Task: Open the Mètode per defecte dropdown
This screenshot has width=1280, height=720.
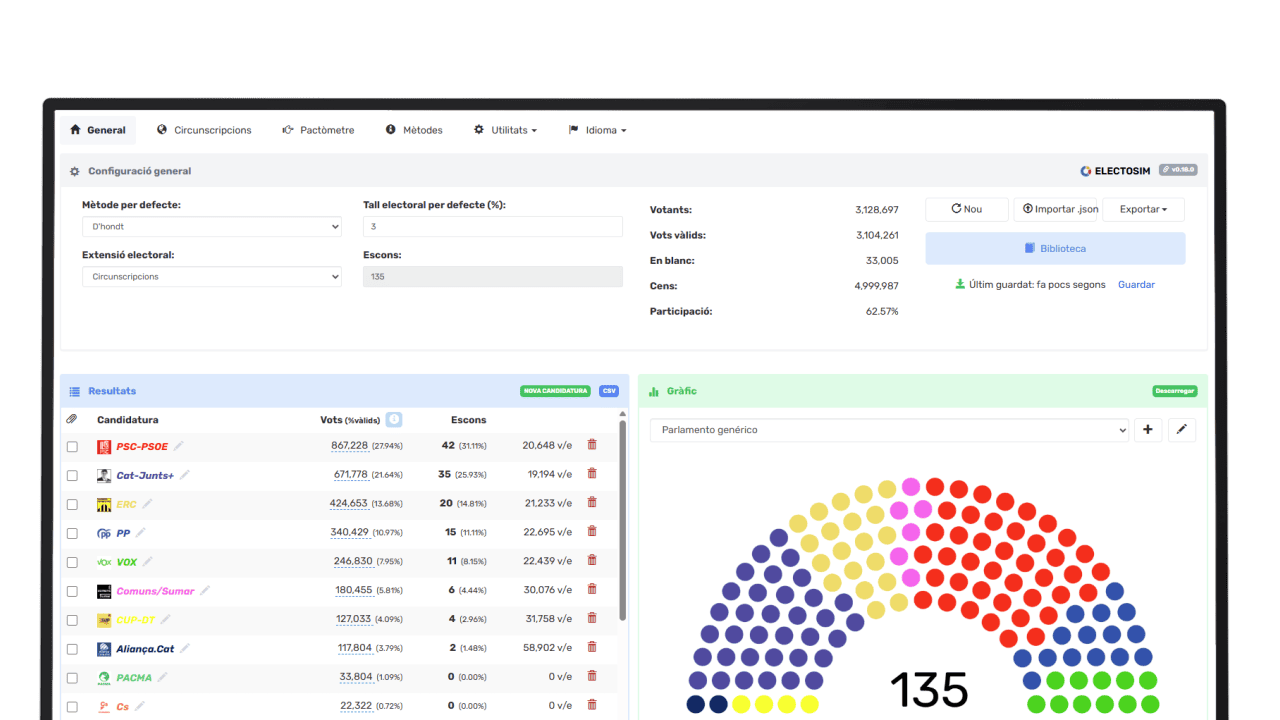Action: pos(211,227)
